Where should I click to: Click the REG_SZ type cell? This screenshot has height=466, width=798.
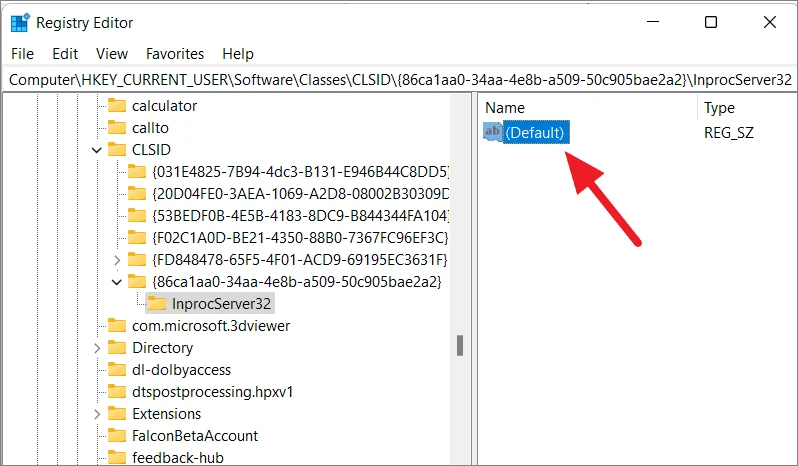pos(729,132)
